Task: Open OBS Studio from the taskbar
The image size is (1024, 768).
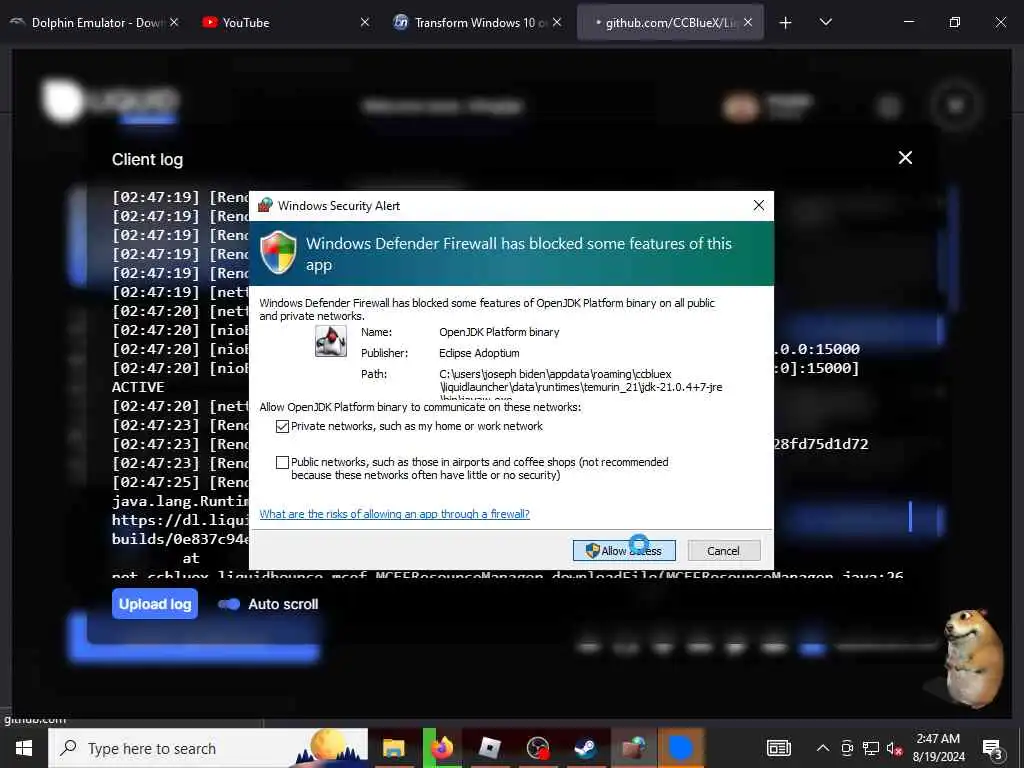Action: click(x=538, y=748)
